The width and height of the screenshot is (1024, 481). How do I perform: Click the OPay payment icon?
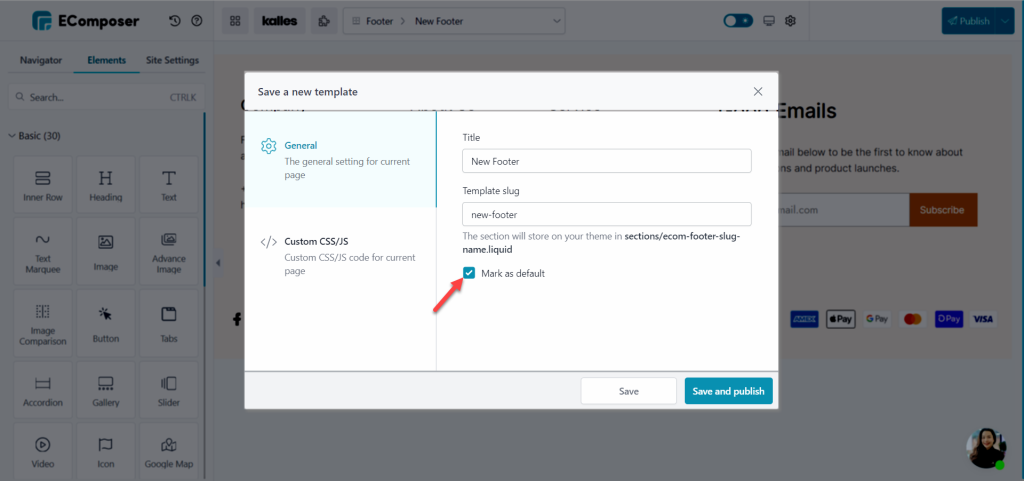tap(948, 319)
